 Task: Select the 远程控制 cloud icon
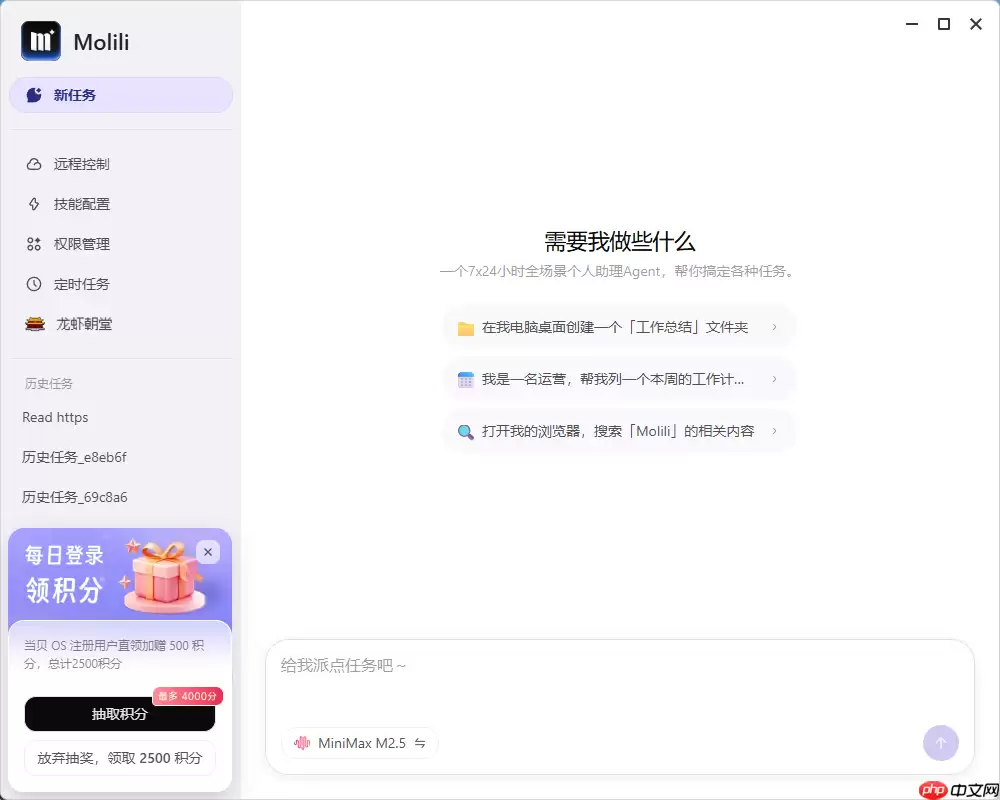33,164
